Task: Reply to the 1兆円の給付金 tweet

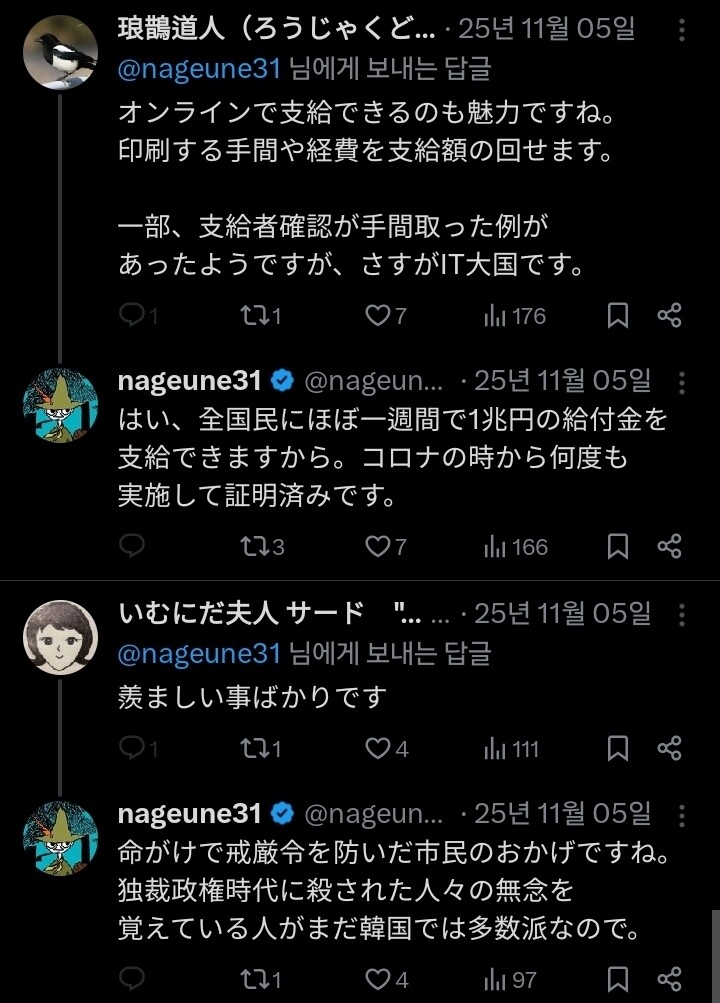Action: tap(132, 546)
